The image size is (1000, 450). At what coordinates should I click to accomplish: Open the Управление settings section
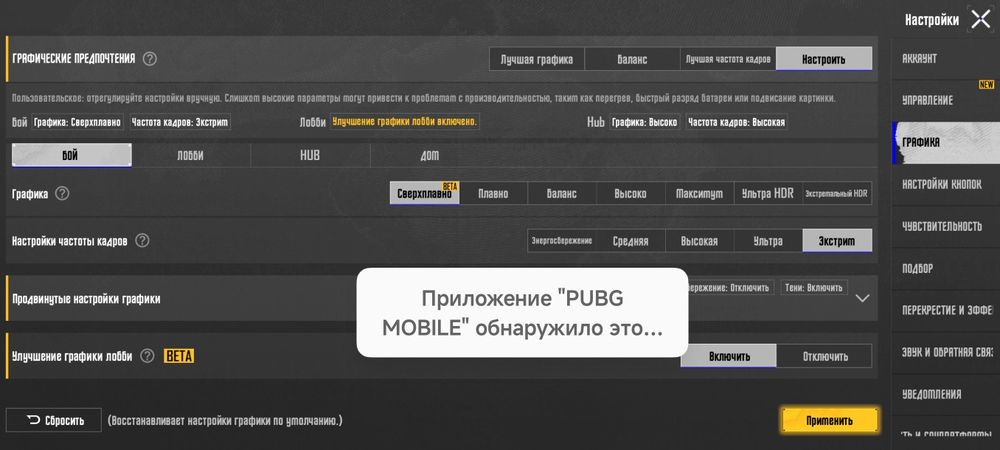[x=946, y=101]
